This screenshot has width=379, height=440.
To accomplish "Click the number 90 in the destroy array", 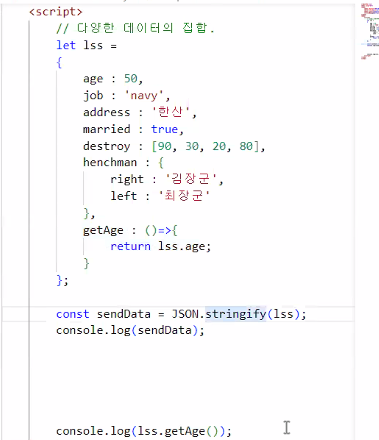I will coord(165,146).
